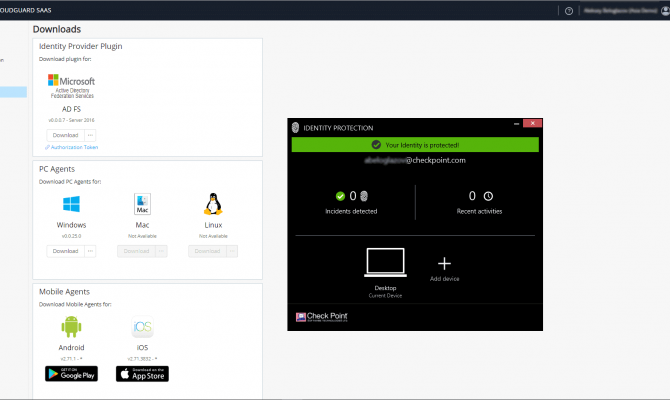Download the AD FS plugin

[65, 135]
